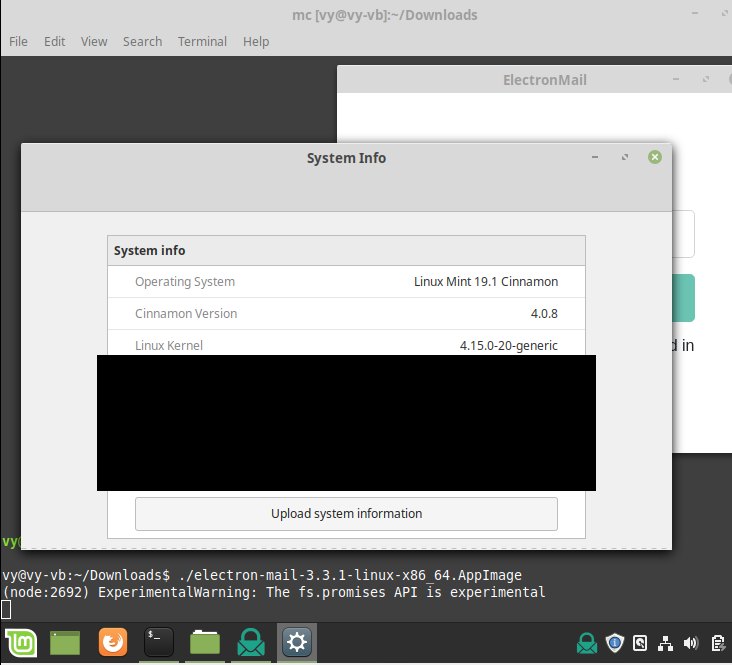Open the sound volume tray icon
The image size is (732, 665).
691,643
